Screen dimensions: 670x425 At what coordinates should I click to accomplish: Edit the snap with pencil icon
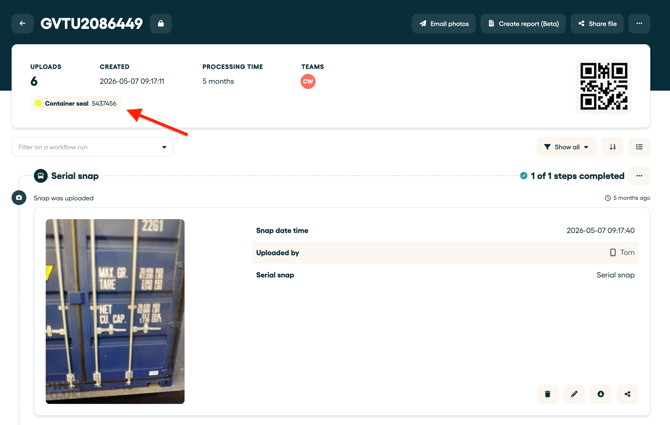point(574,394)
